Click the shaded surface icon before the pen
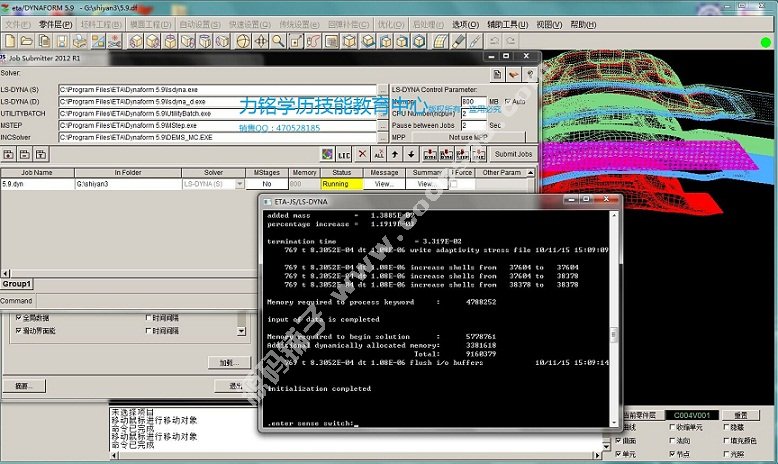Viewport: 778px width, 464px height. coord(441,41)
